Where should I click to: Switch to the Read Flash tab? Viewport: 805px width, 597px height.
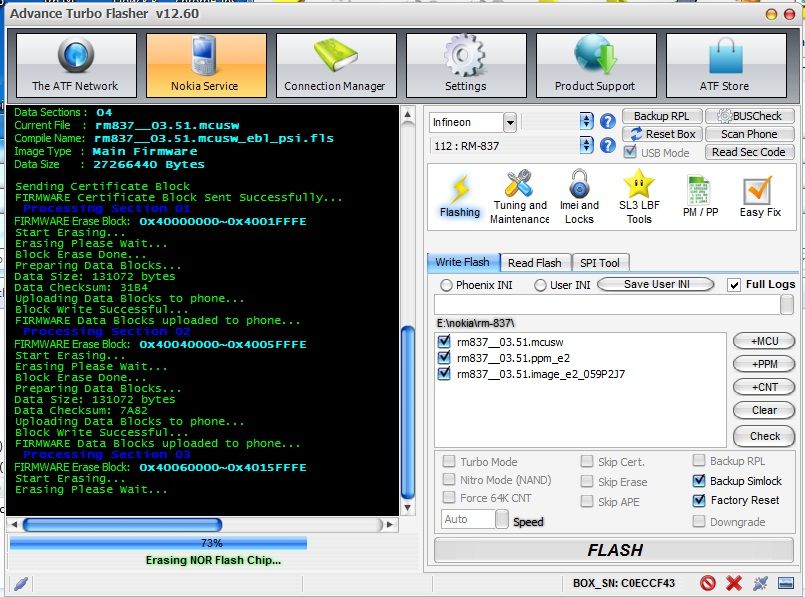click(534, 263)
